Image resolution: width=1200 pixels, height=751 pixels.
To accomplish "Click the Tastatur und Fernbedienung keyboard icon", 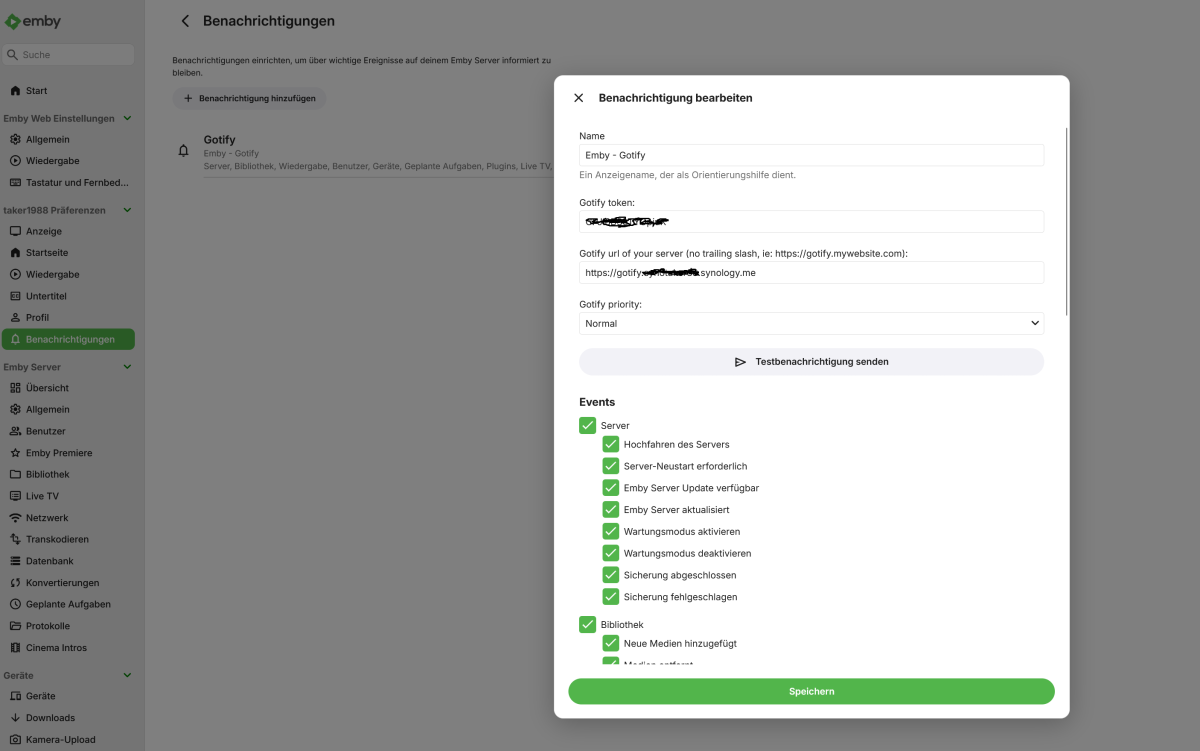I will click(15, 183).
